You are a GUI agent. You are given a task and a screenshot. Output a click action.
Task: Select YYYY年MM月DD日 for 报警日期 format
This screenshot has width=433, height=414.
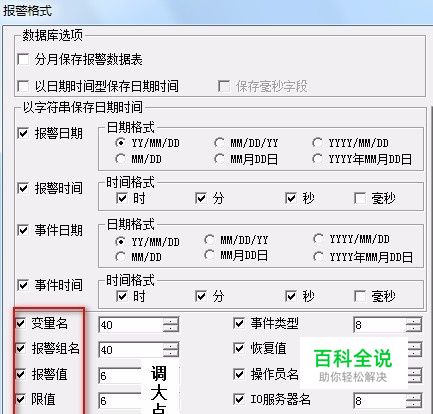(317, 159)
